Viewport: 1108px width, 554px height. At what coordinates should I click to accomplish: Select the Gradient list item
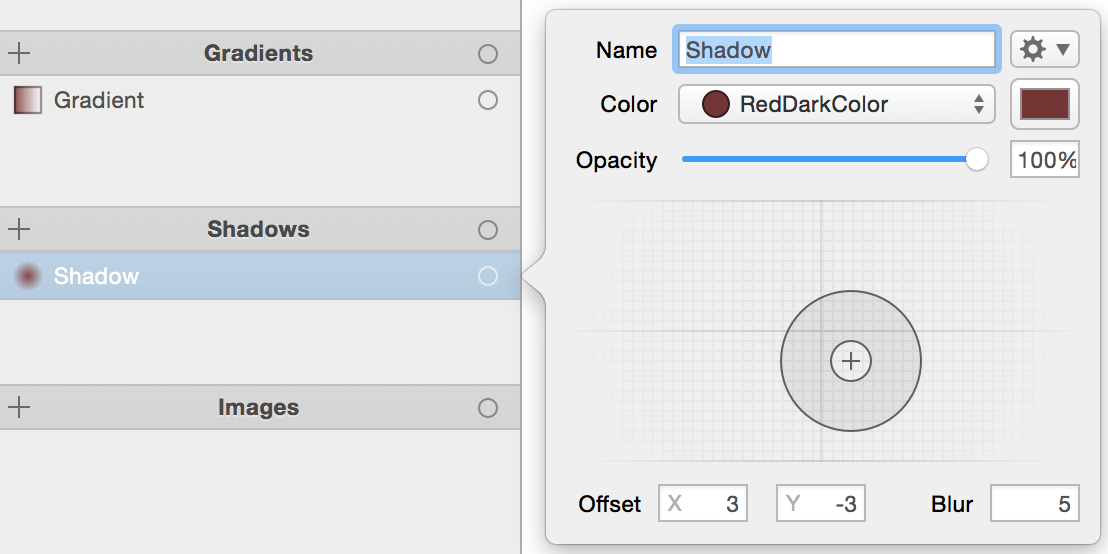99,100
